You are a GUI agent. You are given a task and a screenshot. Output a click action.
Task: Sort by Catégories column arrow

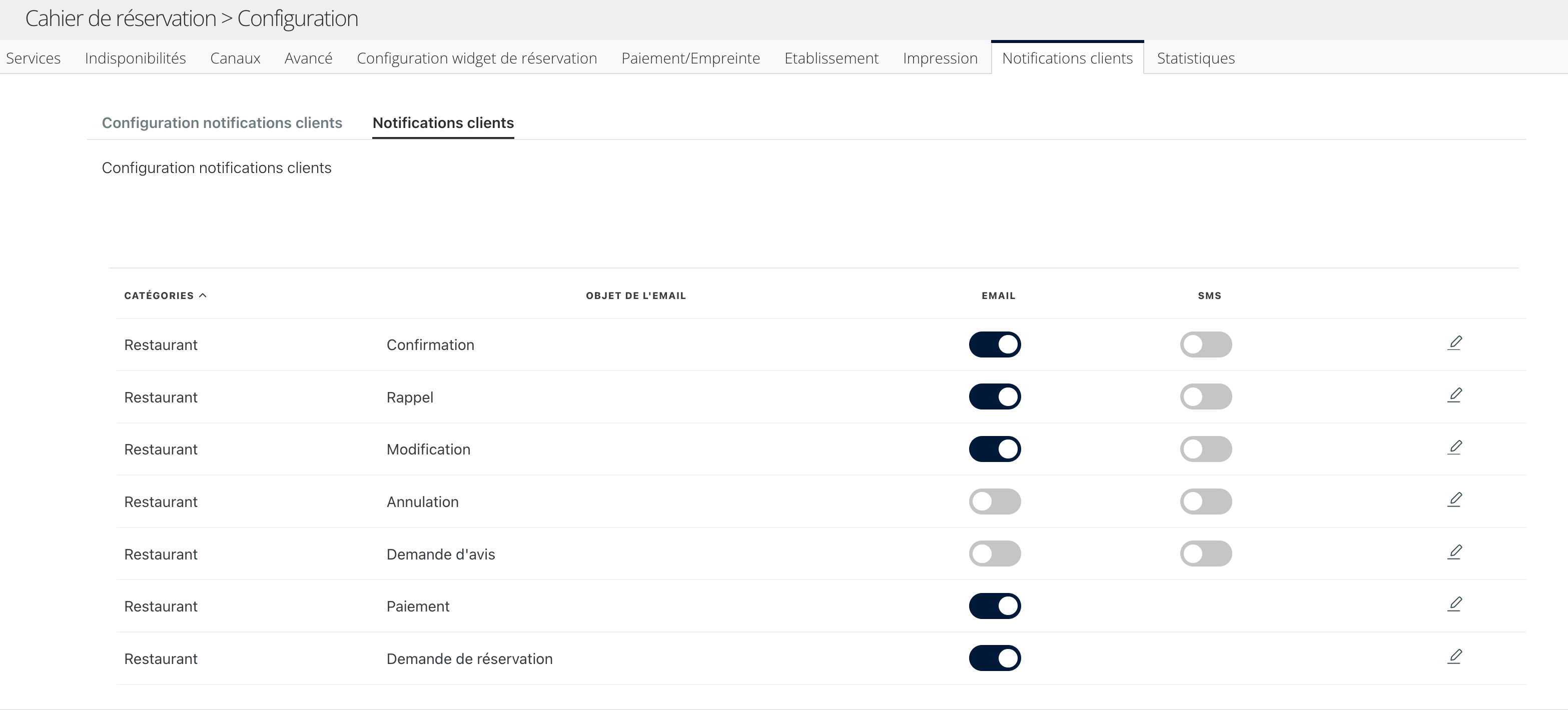pos(203,295)
